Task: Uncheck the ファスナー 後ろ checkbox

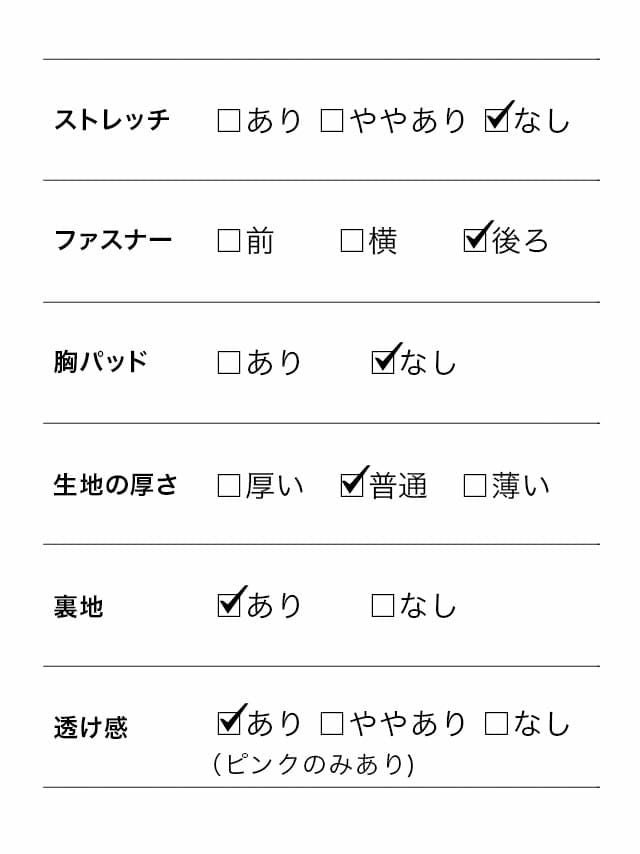Action: click(x=476, y=240)
